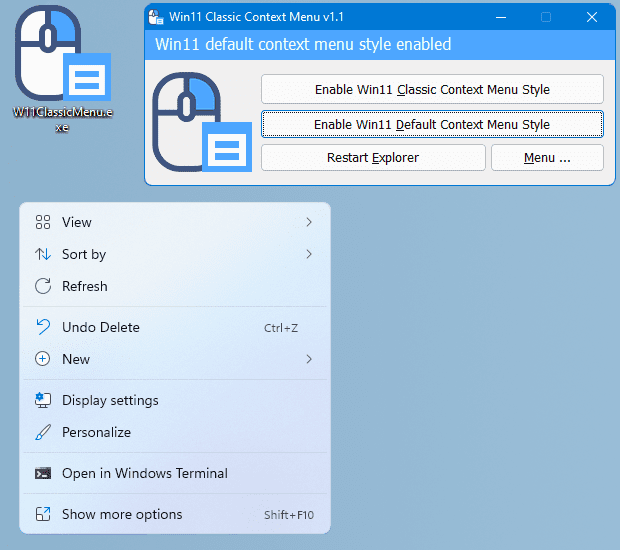The height and width of the screenshot is (550, 620).
Task: Click the Ctrl+Z shortcut text
Action: (x=281, y=328)
